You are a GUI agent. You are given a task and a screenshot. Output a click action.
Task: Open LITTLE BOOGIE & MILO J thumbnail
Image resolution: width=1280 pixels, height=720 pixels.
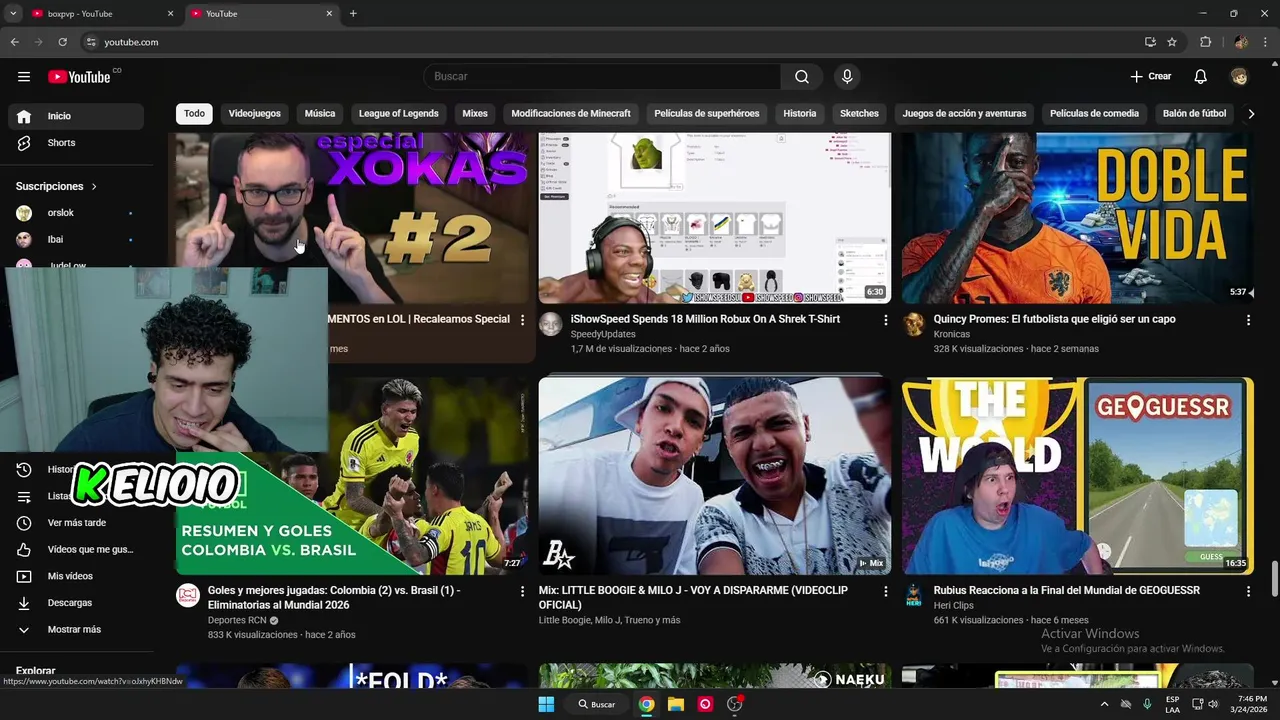(714, 476)
